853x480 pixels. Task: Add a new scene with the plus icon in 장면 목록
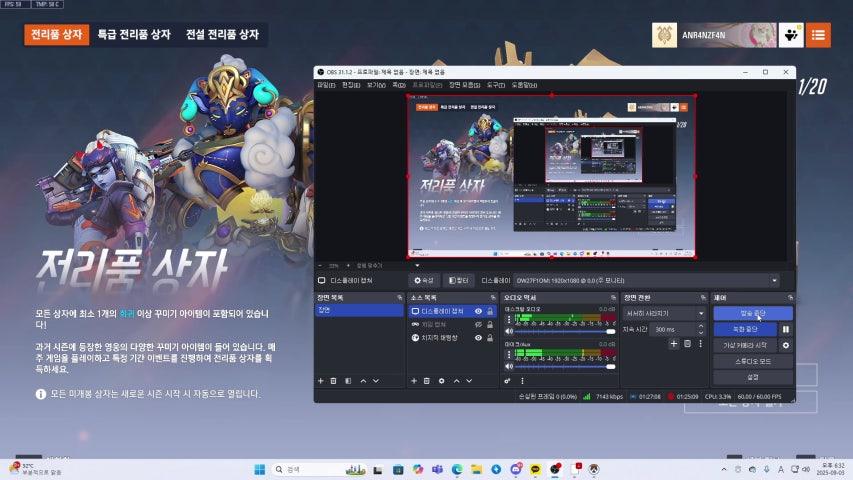[320, 381]
